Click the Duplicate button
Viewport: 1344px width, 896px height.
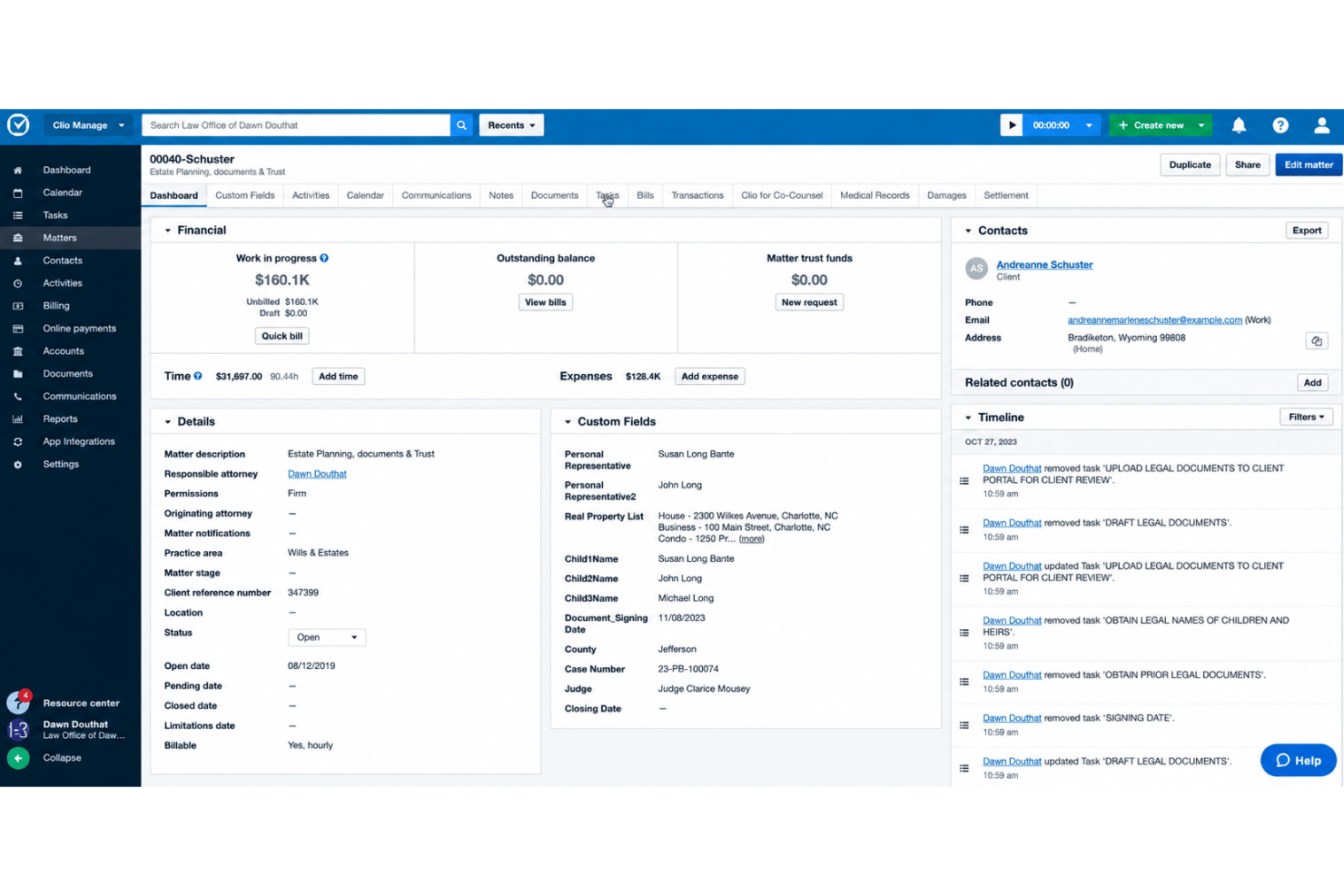point(1191,165)
